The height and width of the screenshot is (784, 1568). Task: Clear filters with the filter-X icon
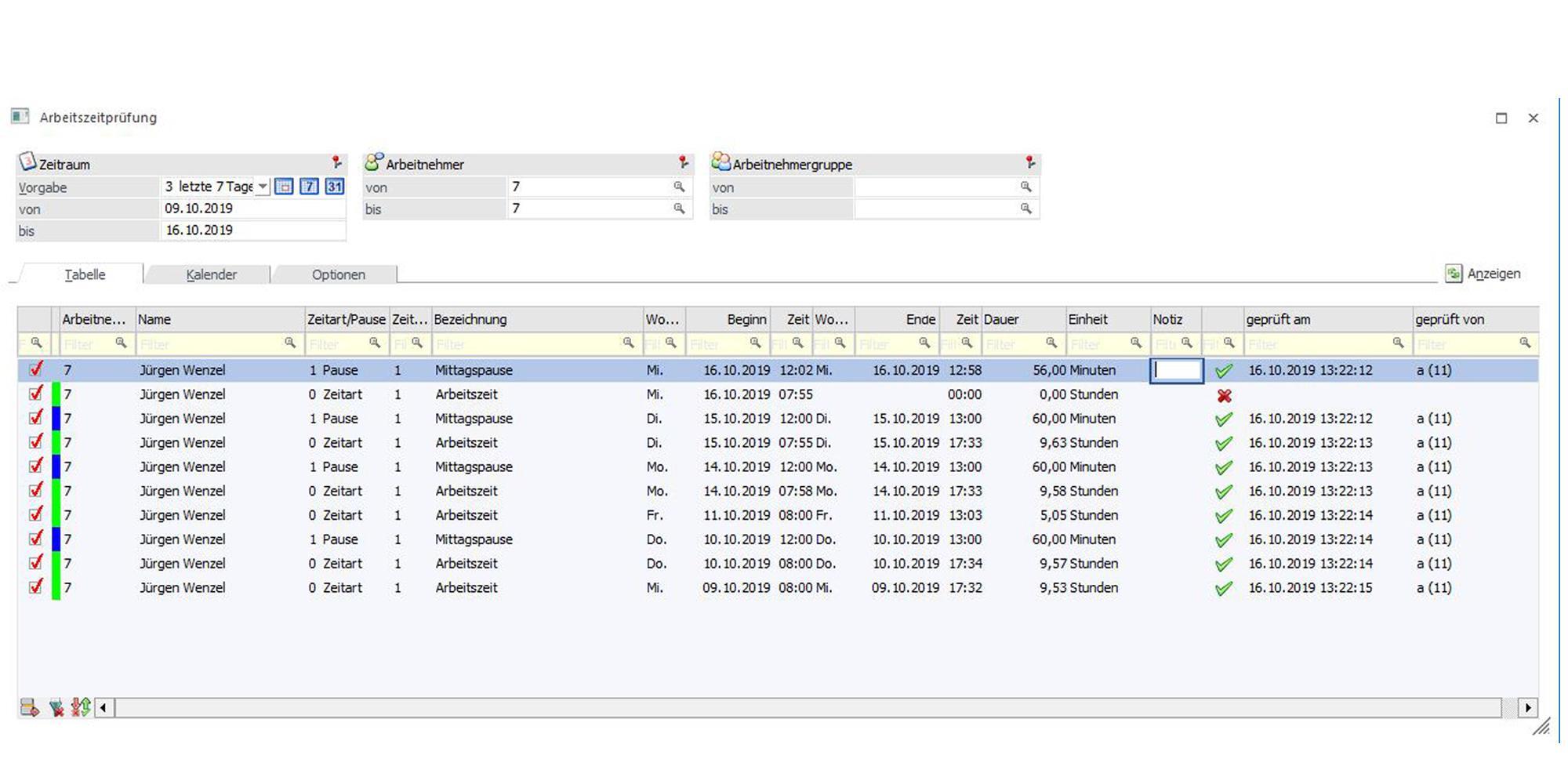point(56,708)
